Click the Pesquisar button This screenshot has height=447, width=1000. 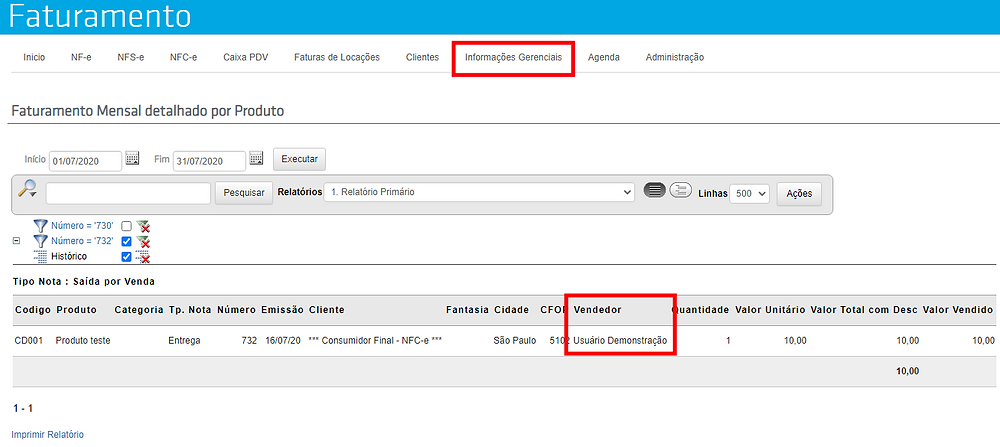point(244,193)
